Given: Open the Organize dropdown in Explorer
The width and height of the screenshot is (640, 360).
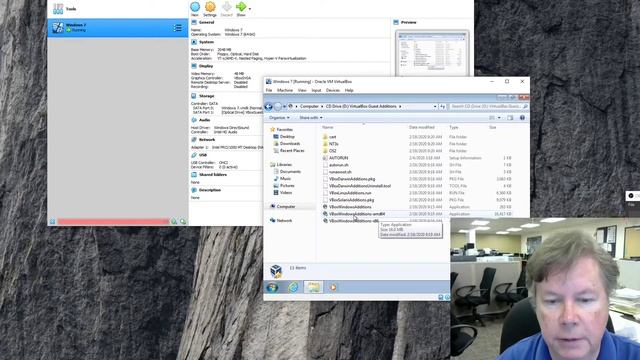Looking at the screenshot, I should [x=279, y=118].
